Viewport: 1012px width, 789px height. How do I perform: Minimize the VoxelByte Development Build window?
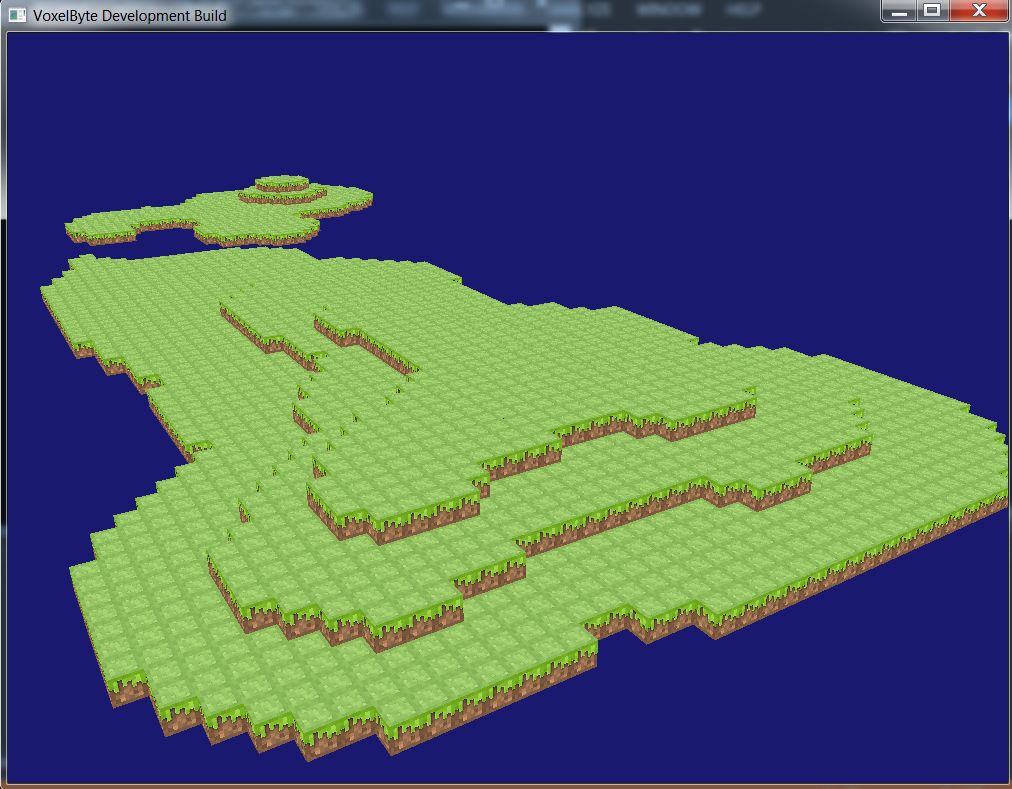pyautogui.click(x=899, y=11)
